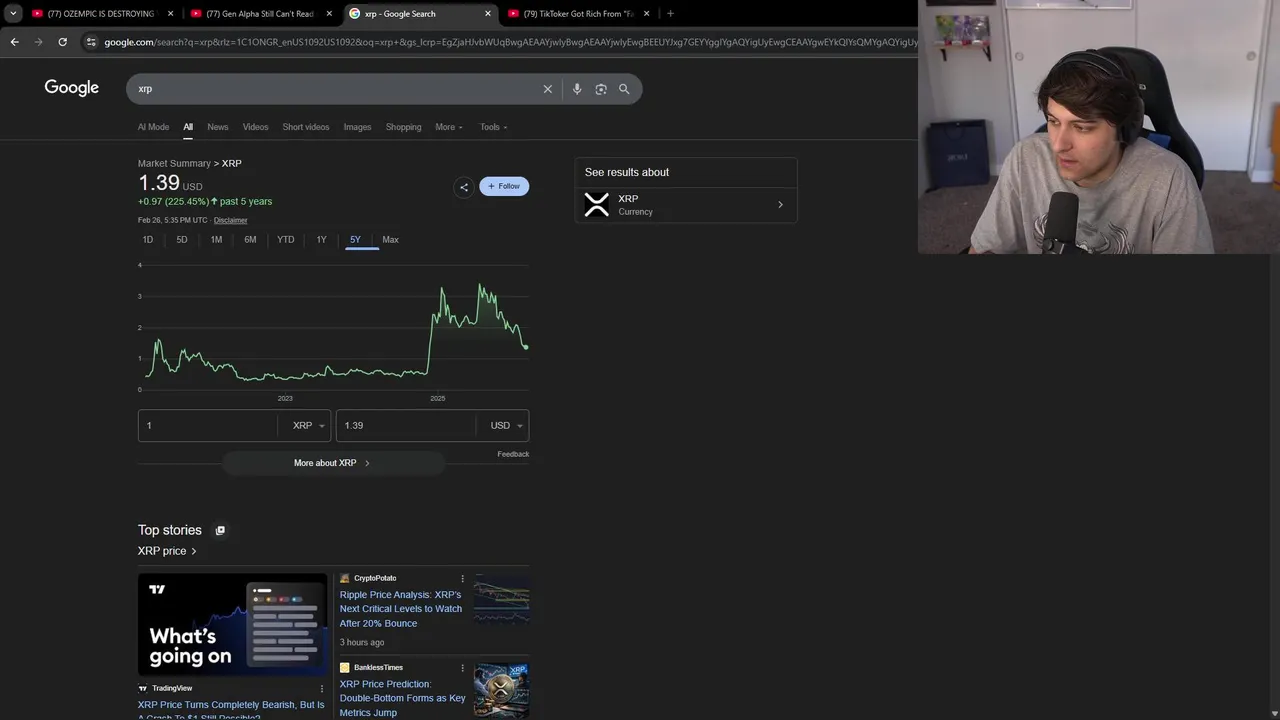Open a new browser tab
1280x720 pixels.
(x=670, y=14)
